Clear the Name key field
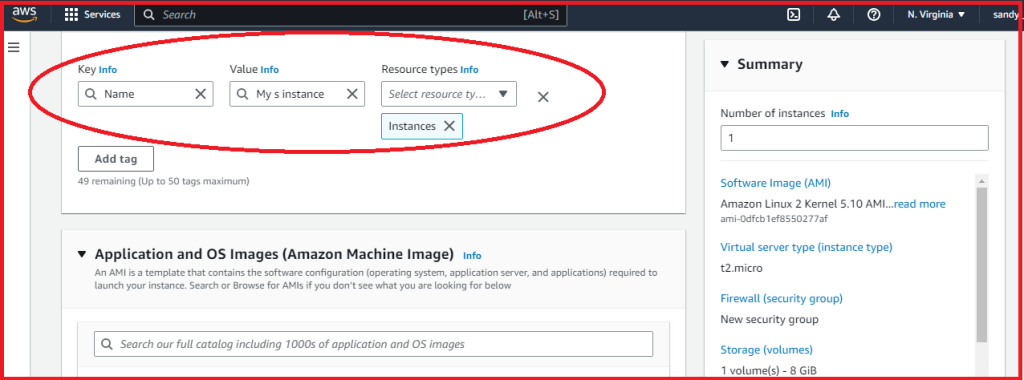 pos(200,94)
